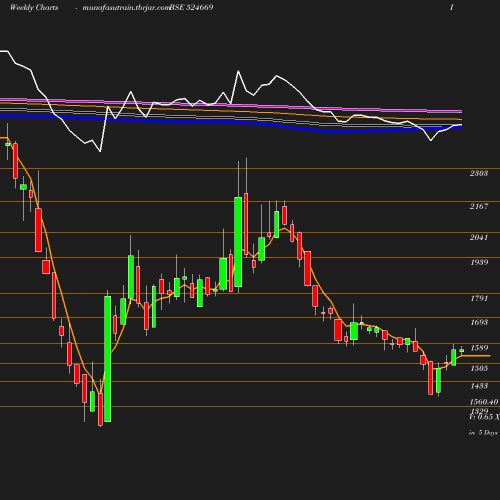The image size is (500, 500).
Task: Click the 'Weekly Charts' title text
Action: 34,7
